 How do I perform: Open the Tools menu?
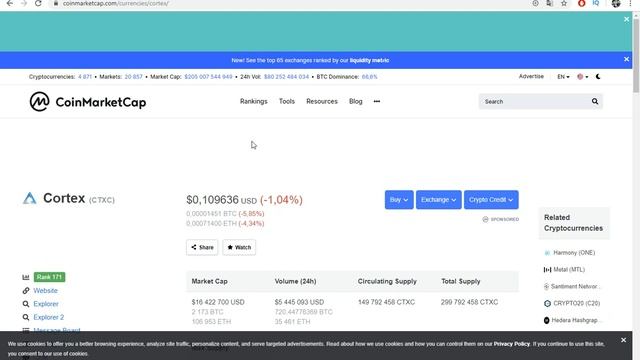pyautogui.click(x=287, y=101)
